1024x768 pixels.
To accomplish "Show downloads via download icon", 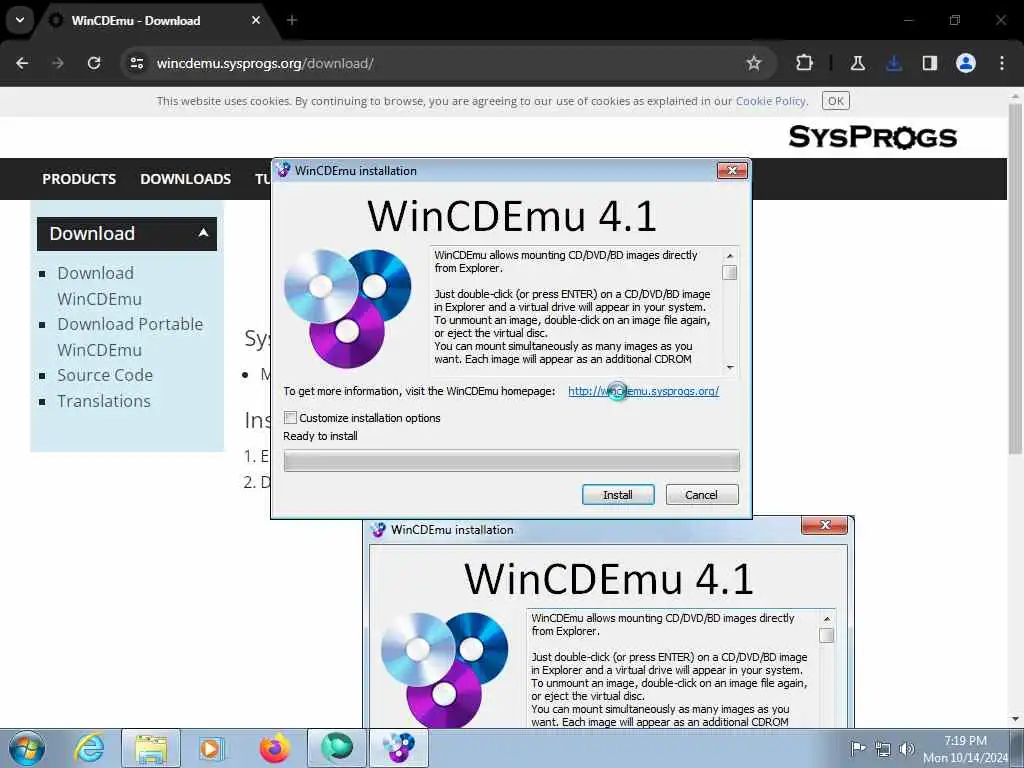I will click(x=893, y=63).
